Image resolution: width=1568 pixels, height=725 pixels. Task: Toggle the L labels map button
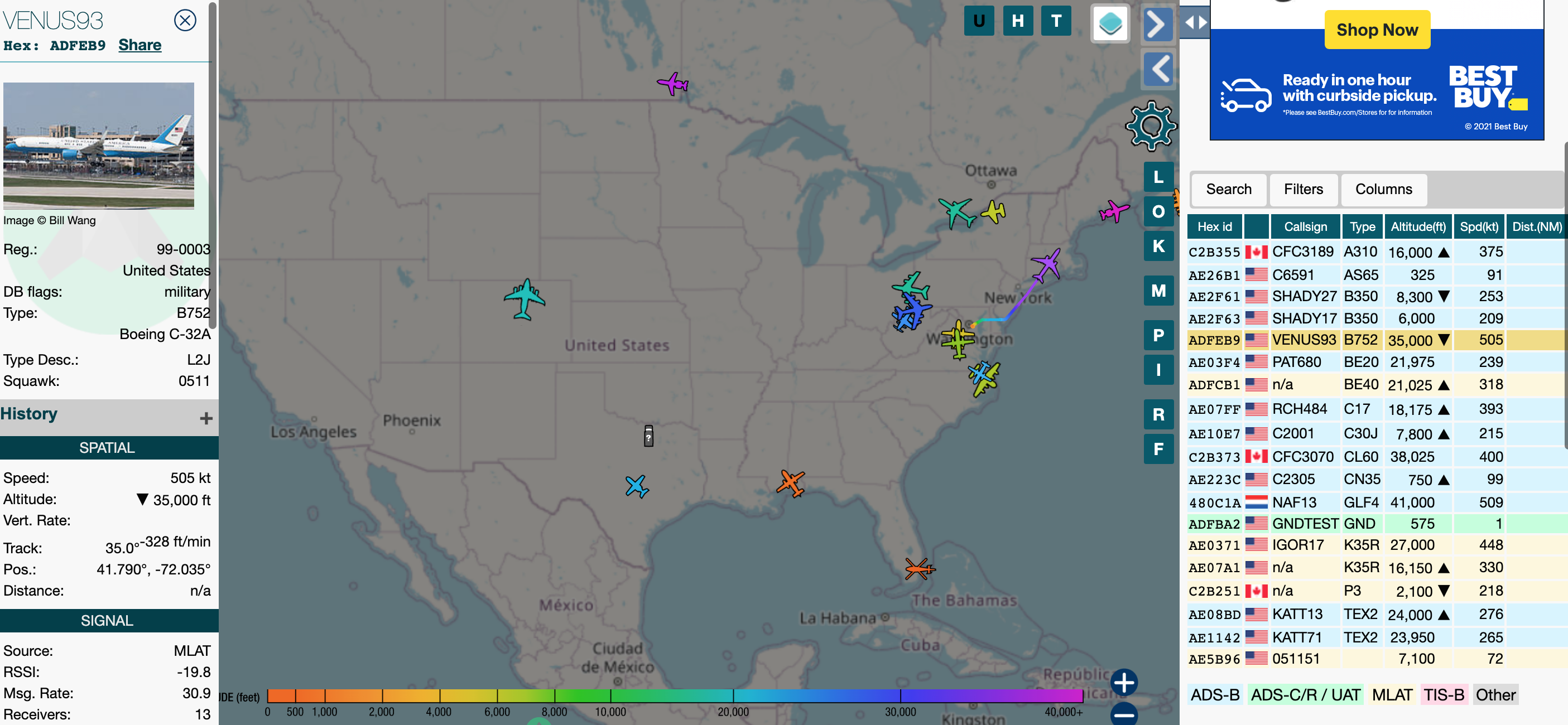(1158, 177)
